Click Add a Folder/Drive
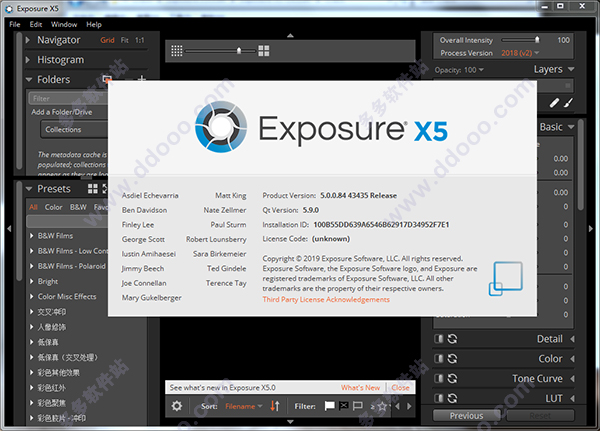Viewport: 600px width, 431px height. click(62, 112)
